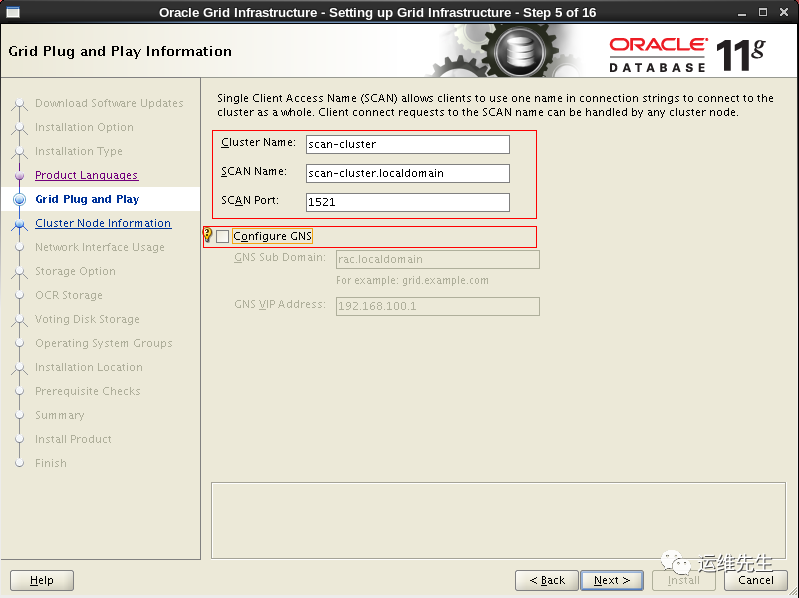Click the Product Languages step bullet
The height and width of the screenshot is (598, 799).
tap(19, 176)
